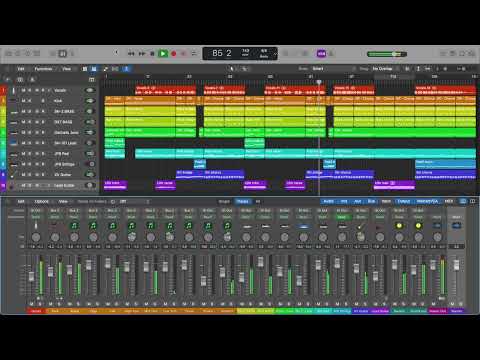Click the LCD position display showing 85 2

[x=222, y=53]
